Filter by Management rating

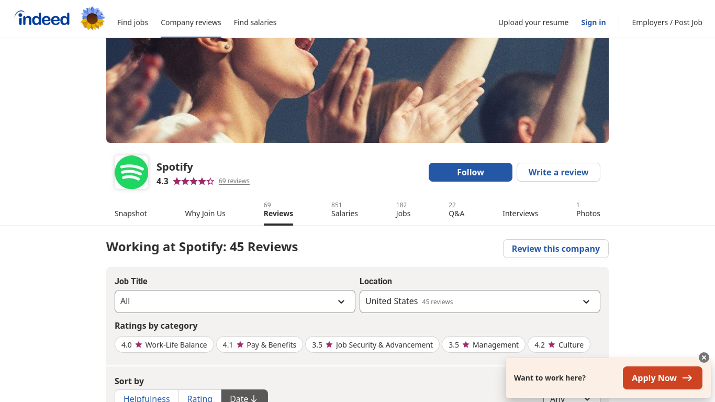click(483, 345)
